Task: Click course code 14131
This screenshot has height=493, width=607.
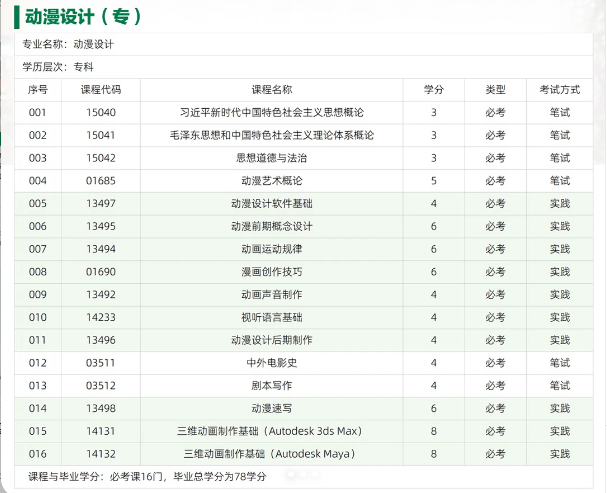Action: 101,431
